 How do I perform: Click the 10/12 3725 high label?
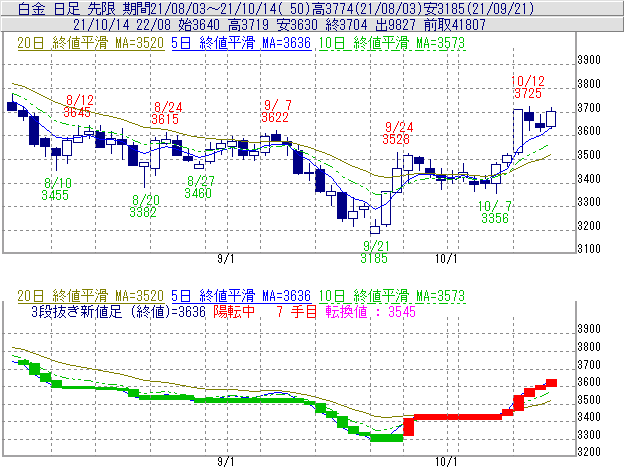(x=528, y=87)
